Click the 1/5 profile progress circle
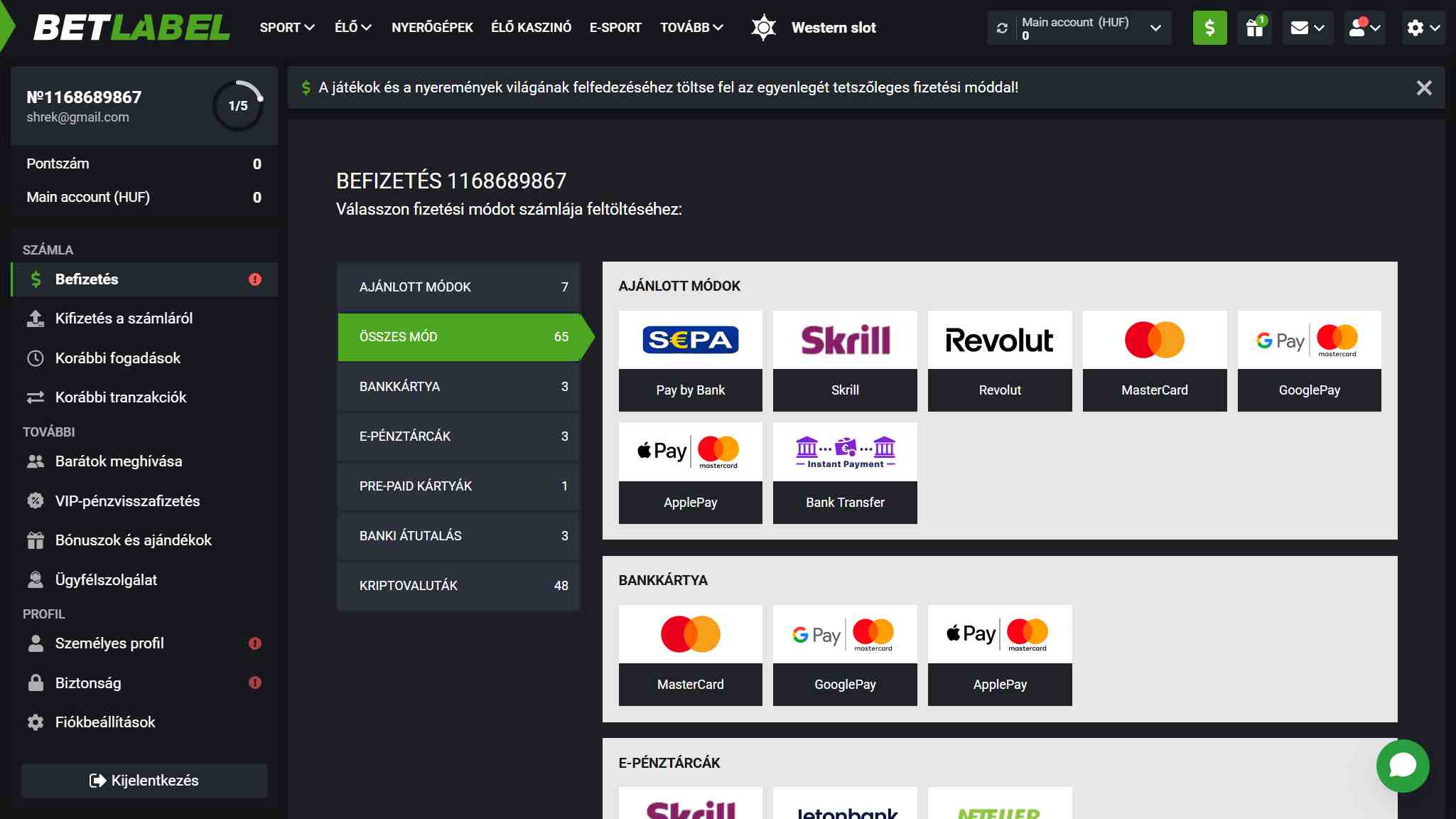Viewport: 1456px width, 819px height. (238, 106)
